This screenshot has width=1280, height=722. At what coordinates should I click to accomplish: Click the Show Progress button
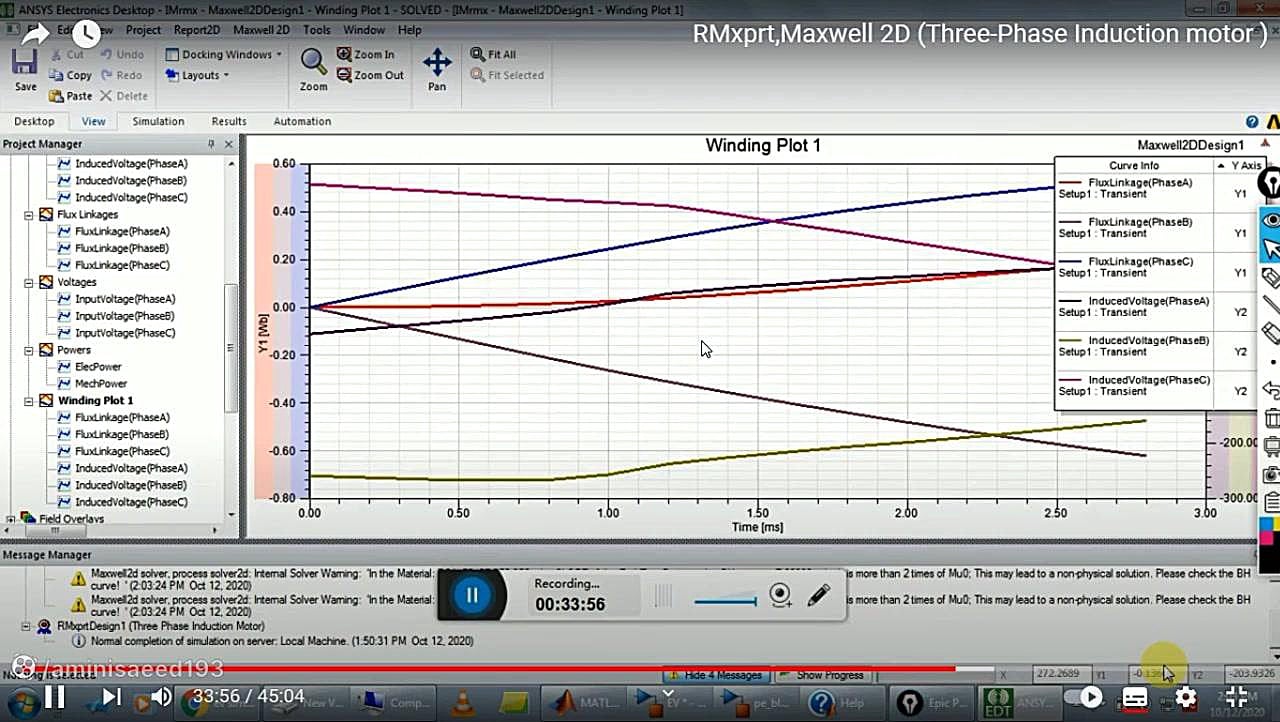point(822,675)
